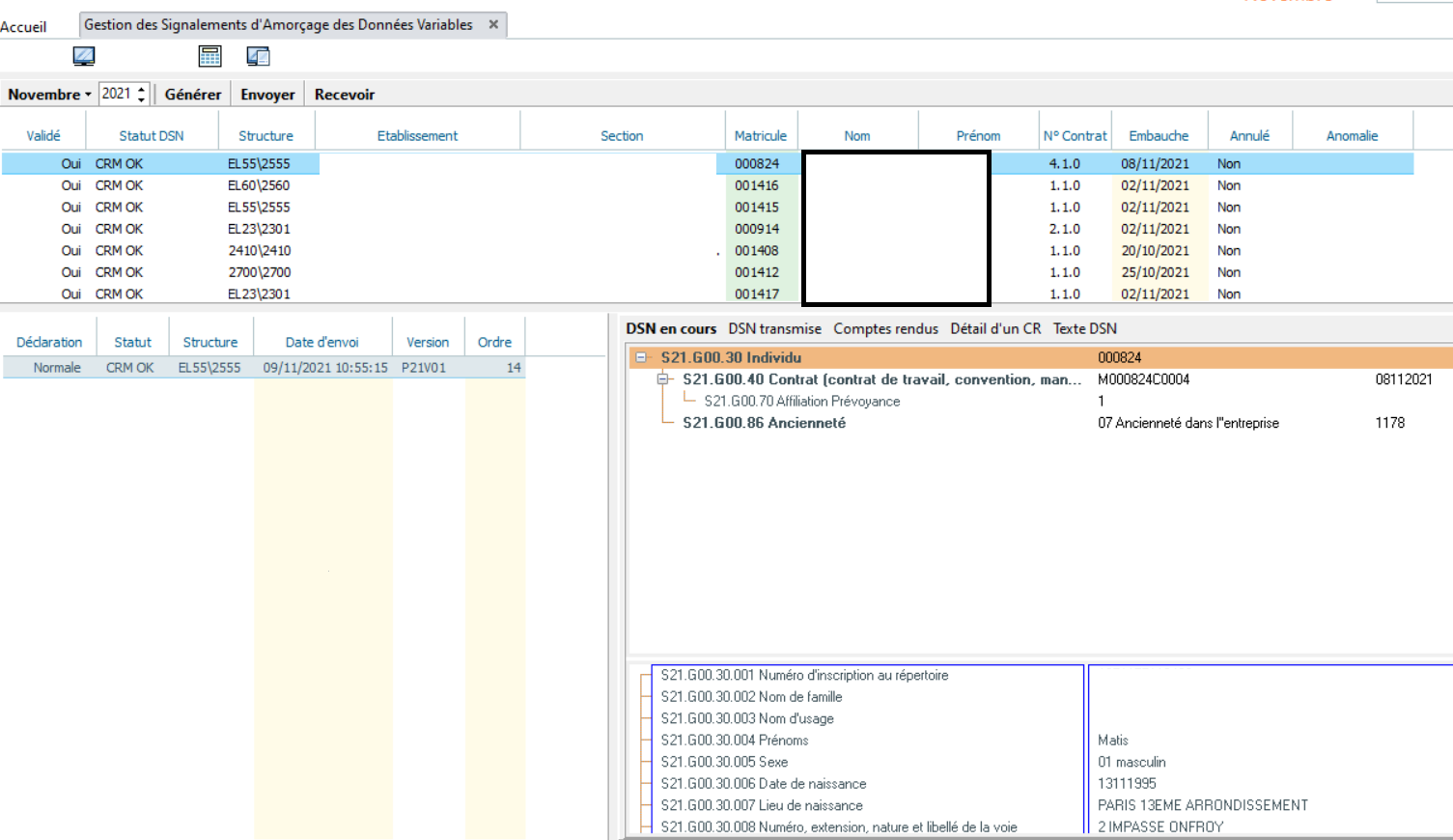Viewport: 1453px width, 840px height.
Task: Click the 01 masculin value
Action: click(x=1132, y=762)
